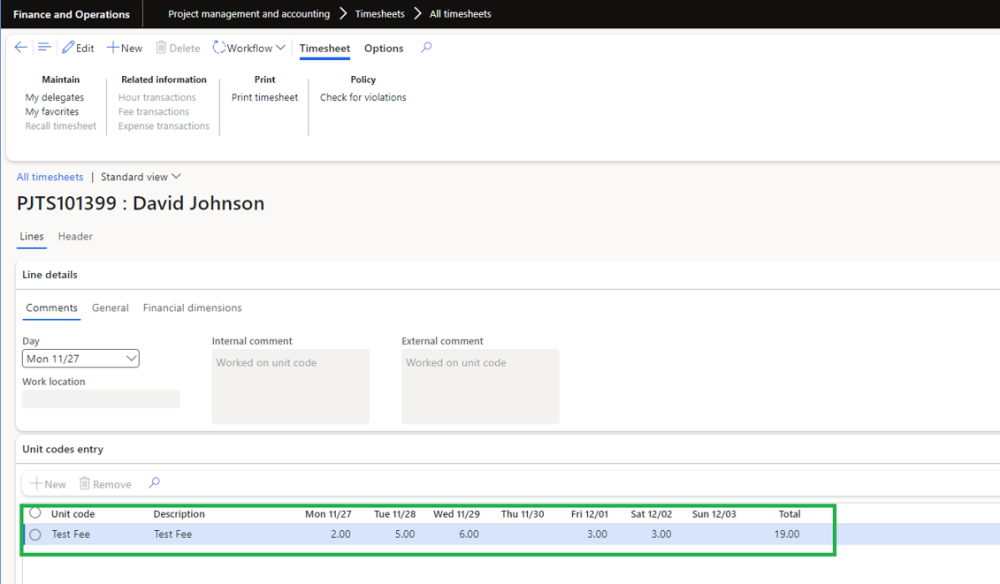The width and height of the screenshot is (1000, 584).
Task: Open Expense transactions
Action: click(x=164, y=126)
